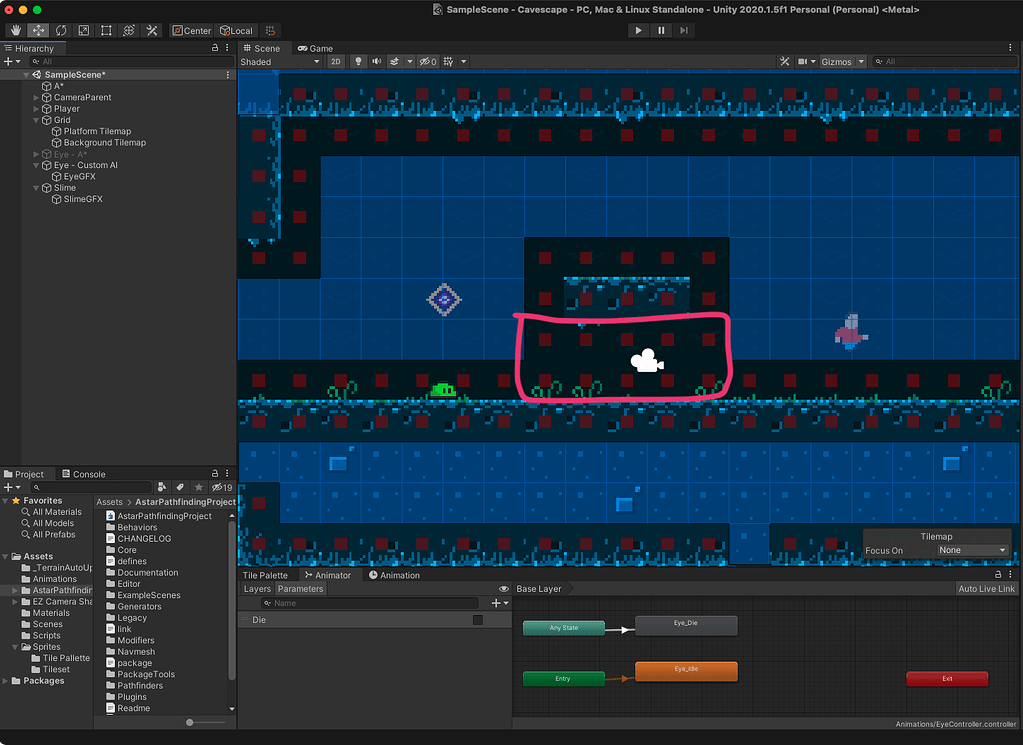Viewport: 1023px width, 745px height.
Task: Switch pivot orientation from Local to Global
Action: pos(237,31)
